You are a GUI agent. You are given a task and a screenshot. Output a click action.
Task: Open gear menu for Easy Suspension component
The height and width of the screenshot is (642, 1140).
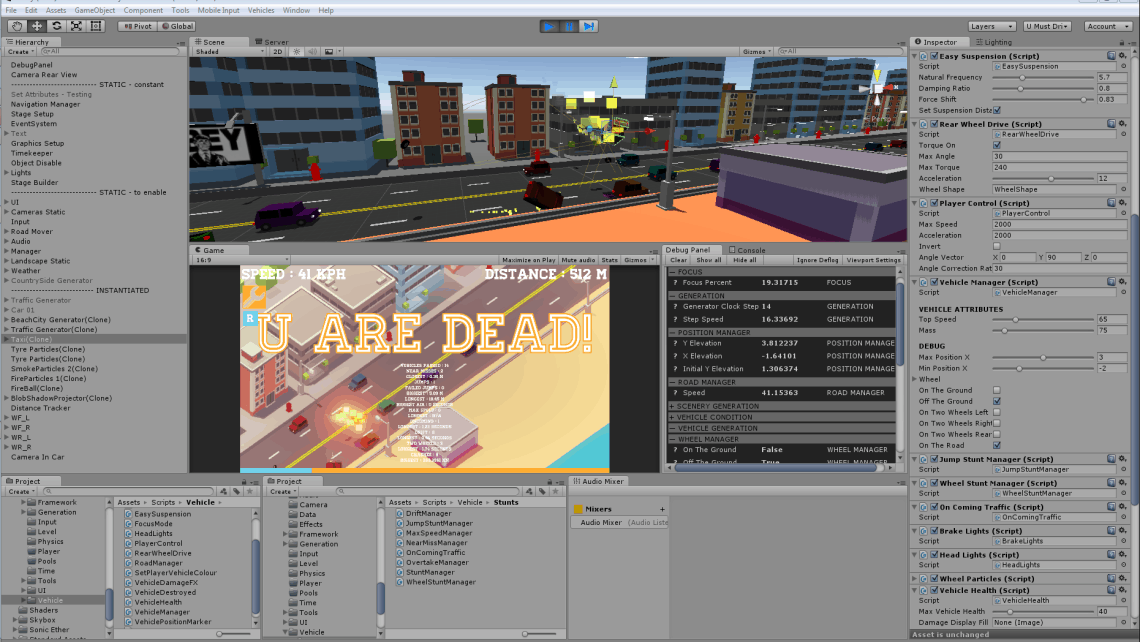[1123, 57]
